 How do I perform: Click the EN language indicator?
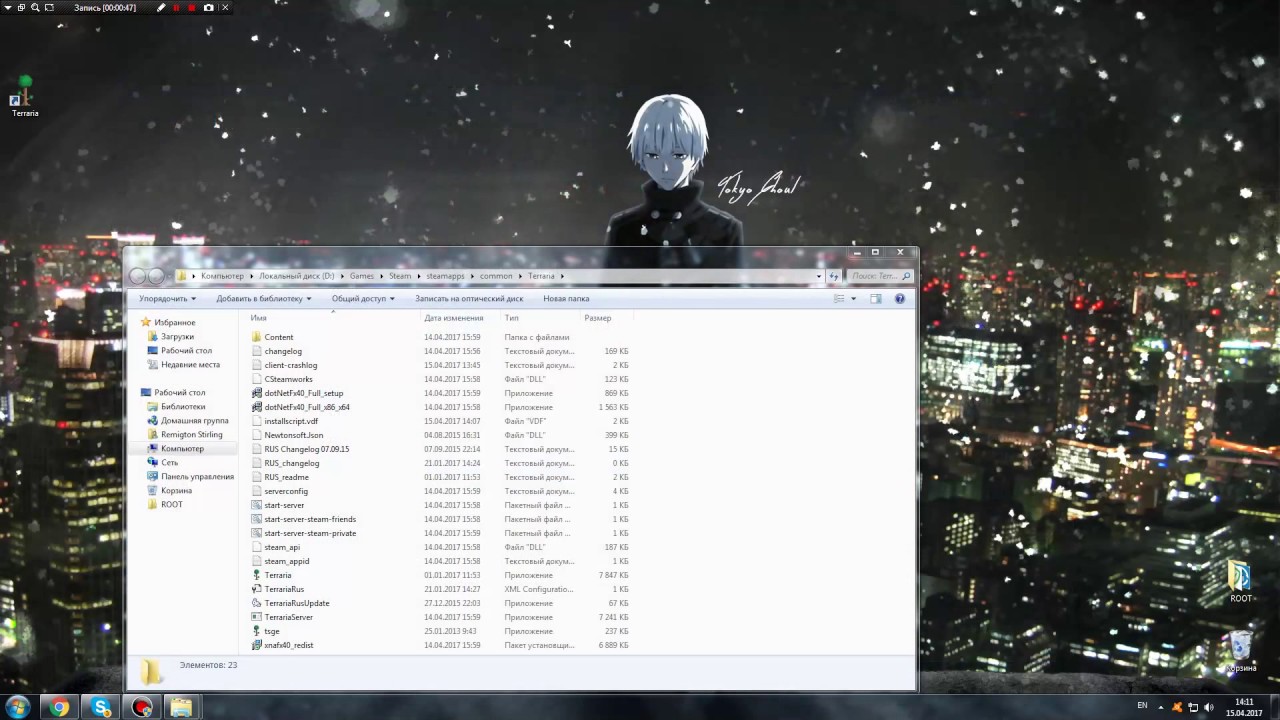pyautogui.click(x=1142, y=706)
